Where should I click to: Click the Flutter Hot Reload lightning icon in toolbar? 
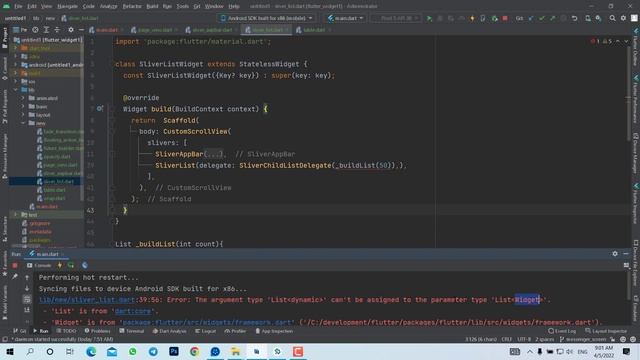pyautogui.click(x=472, y=18)
